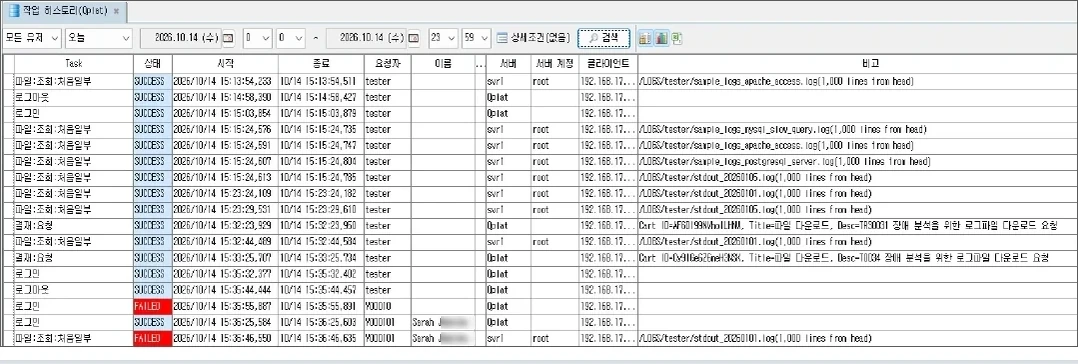This screenshot has height=364, width=1078.
Task: Open the 오늘 period dropdown
Action: coord(98,38)
